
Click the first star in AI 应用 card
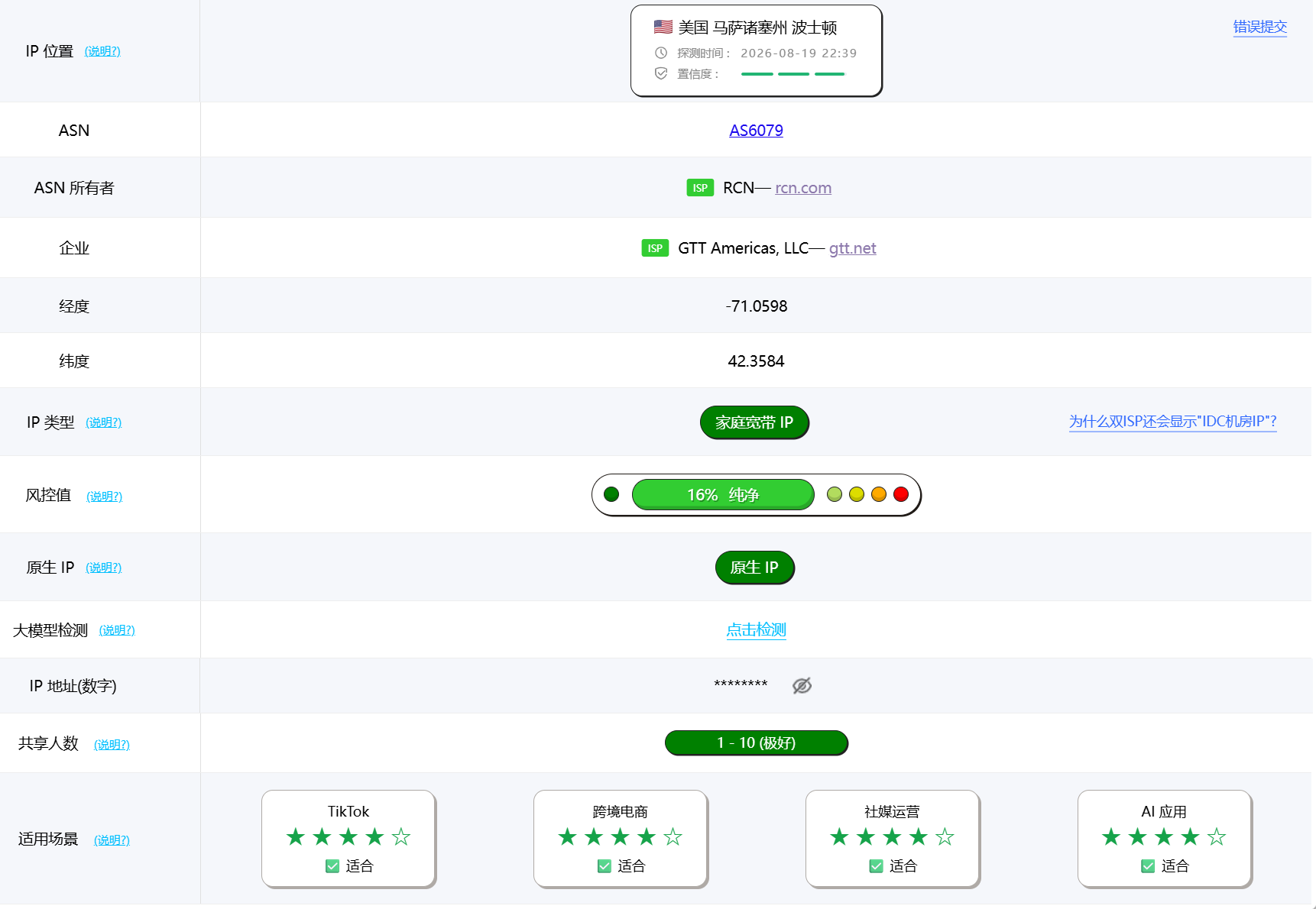[1111, 837]
